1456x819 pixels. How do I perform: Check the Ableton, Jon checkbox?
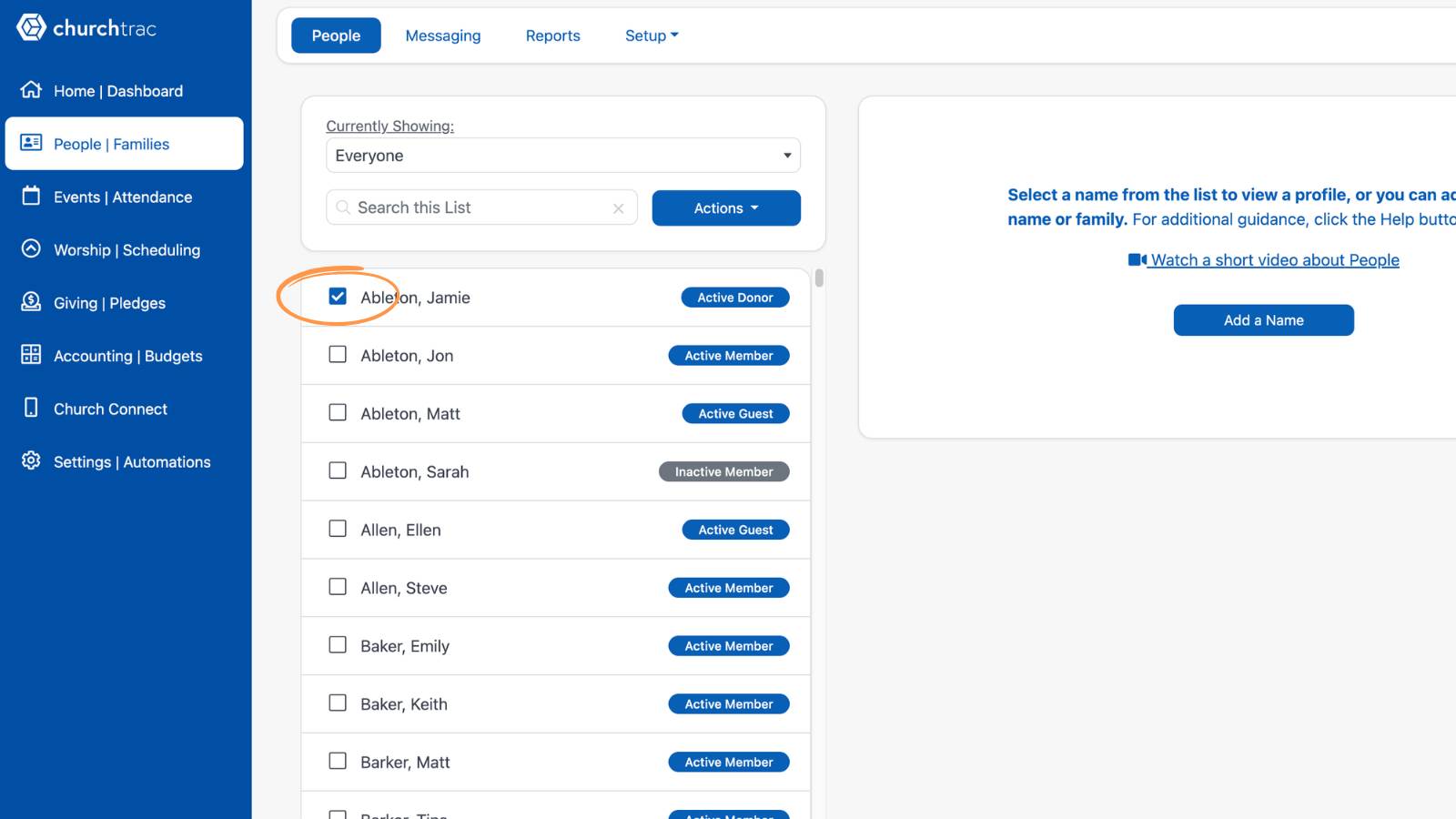tap(338, 354)
